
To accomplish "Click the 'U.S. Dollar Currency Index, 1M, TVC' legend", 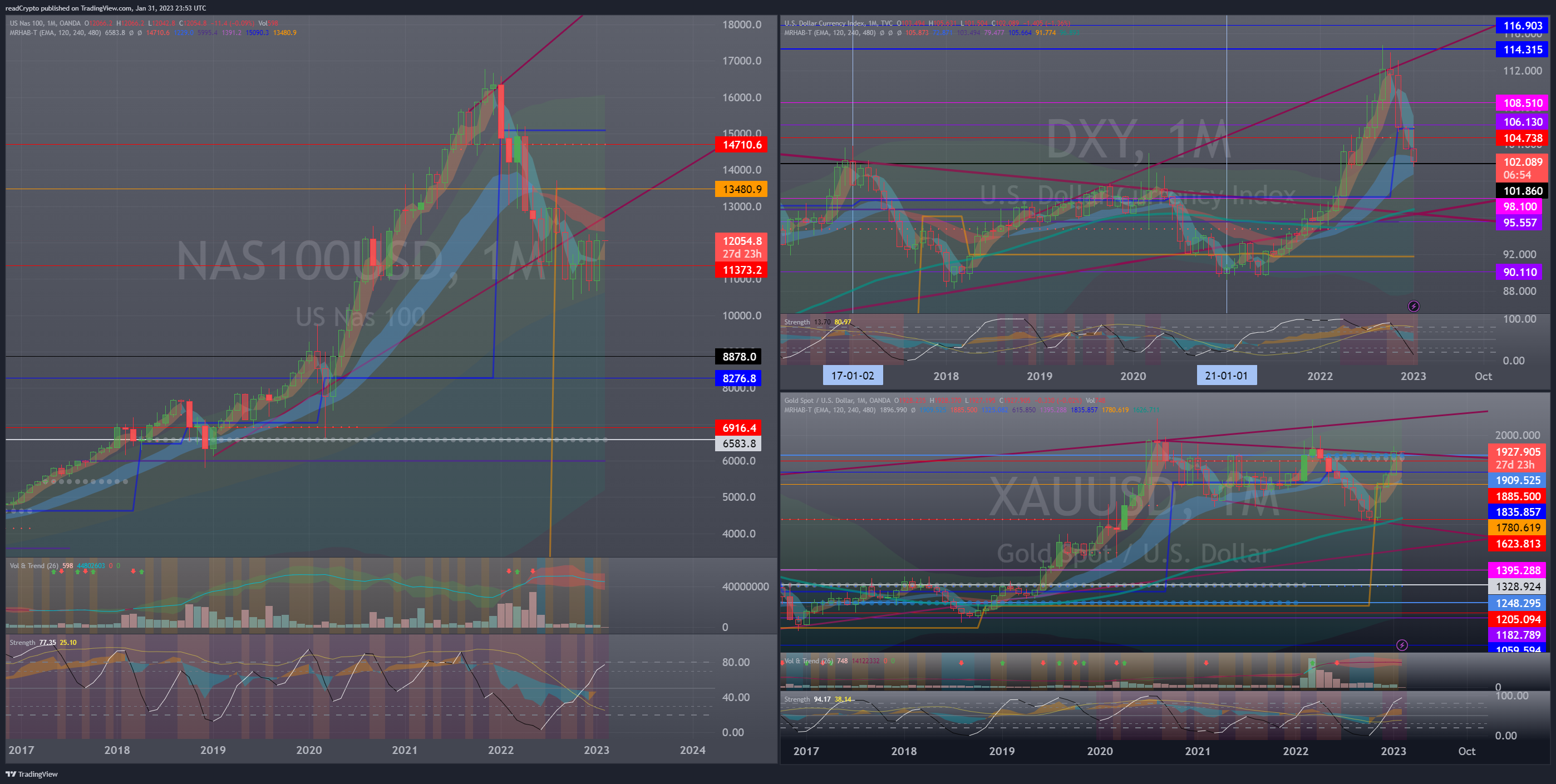I will (839, 23).
